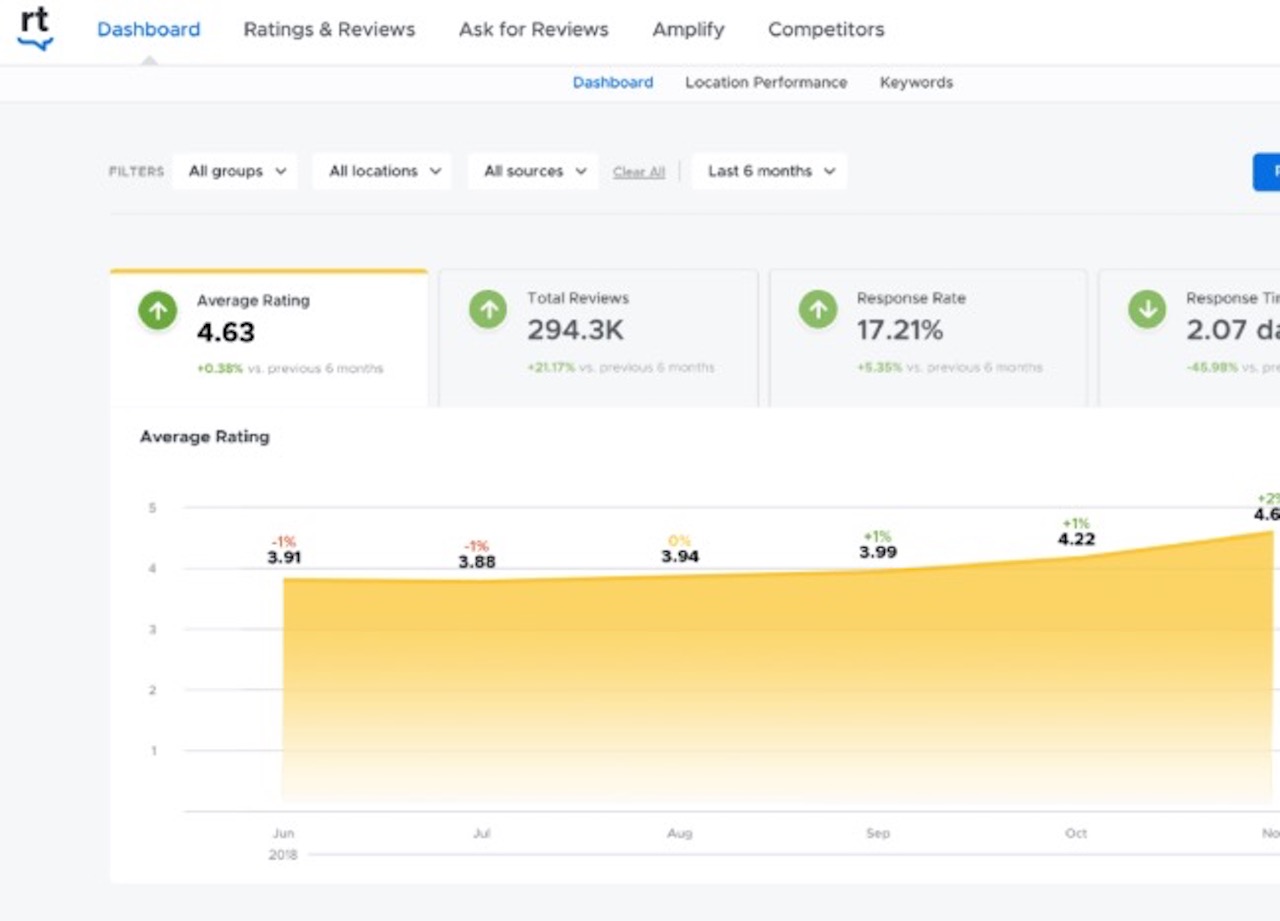This screenshot has height=921, width=1280.
Task: Open the Last 6 months date range dropdown
Action: point(769,171)
